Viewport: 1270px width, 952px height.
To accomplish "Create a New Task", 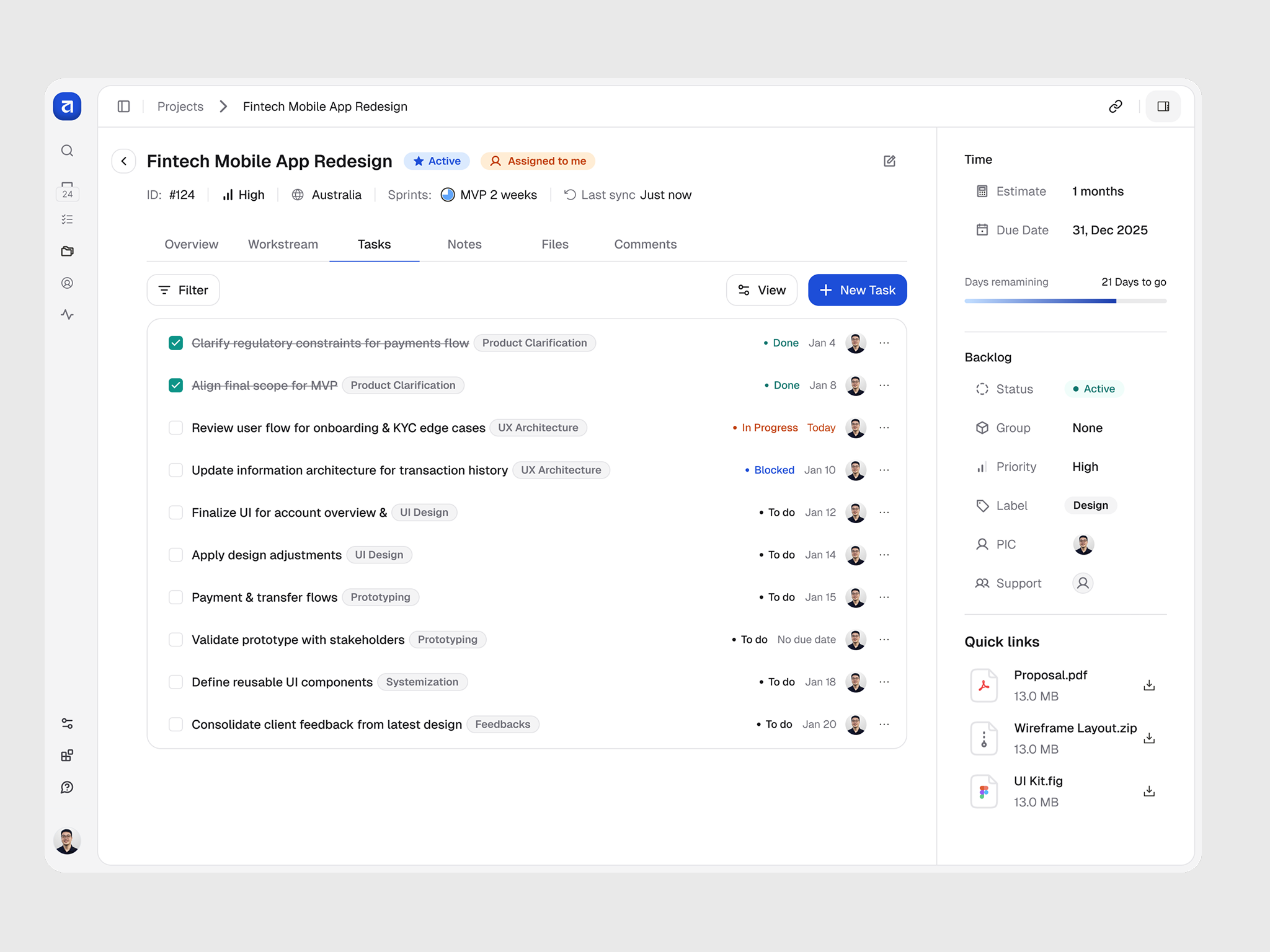I will [x=857, y=290].
